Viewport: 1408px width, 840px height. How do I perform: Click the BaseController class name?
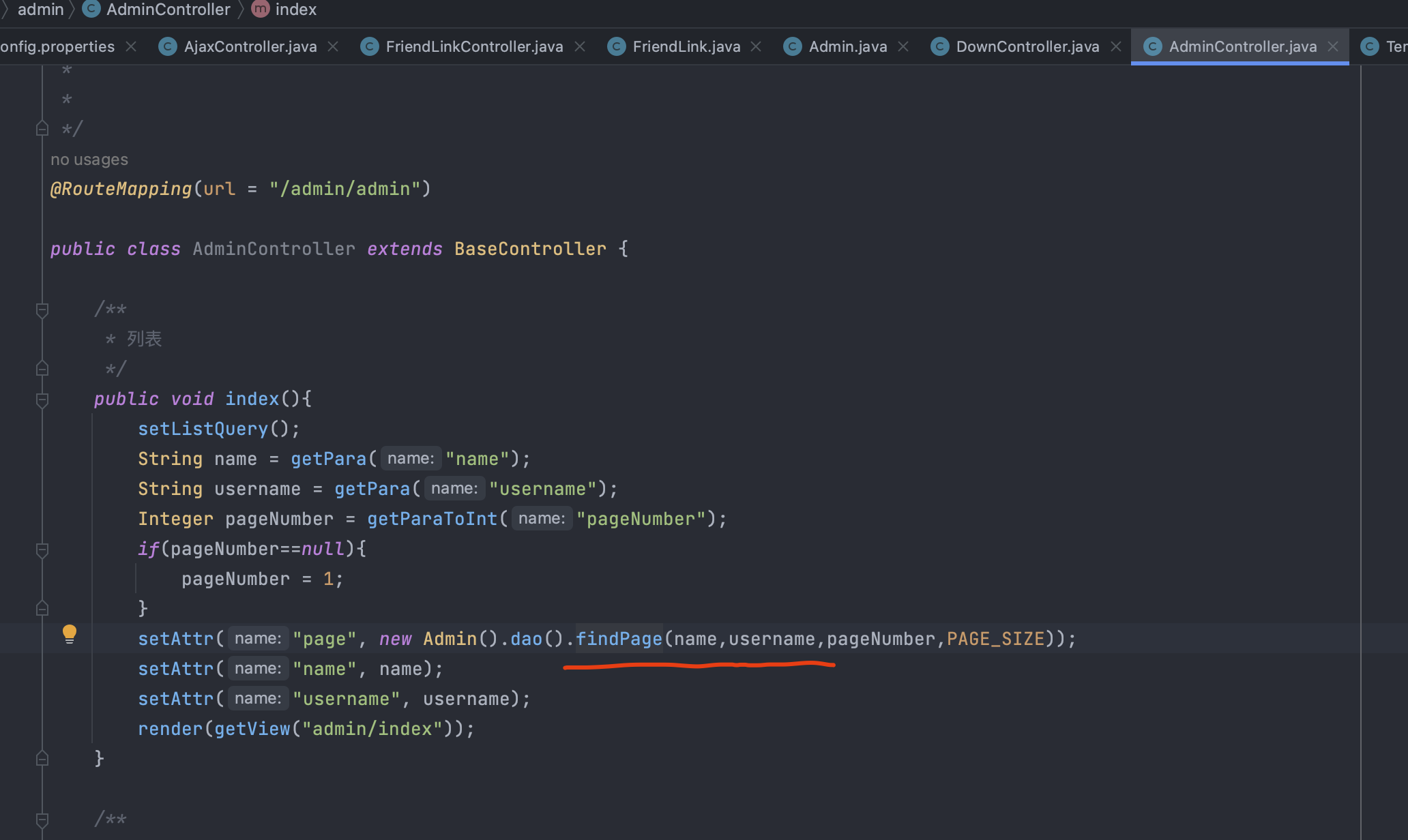click(x=530, y=249)
